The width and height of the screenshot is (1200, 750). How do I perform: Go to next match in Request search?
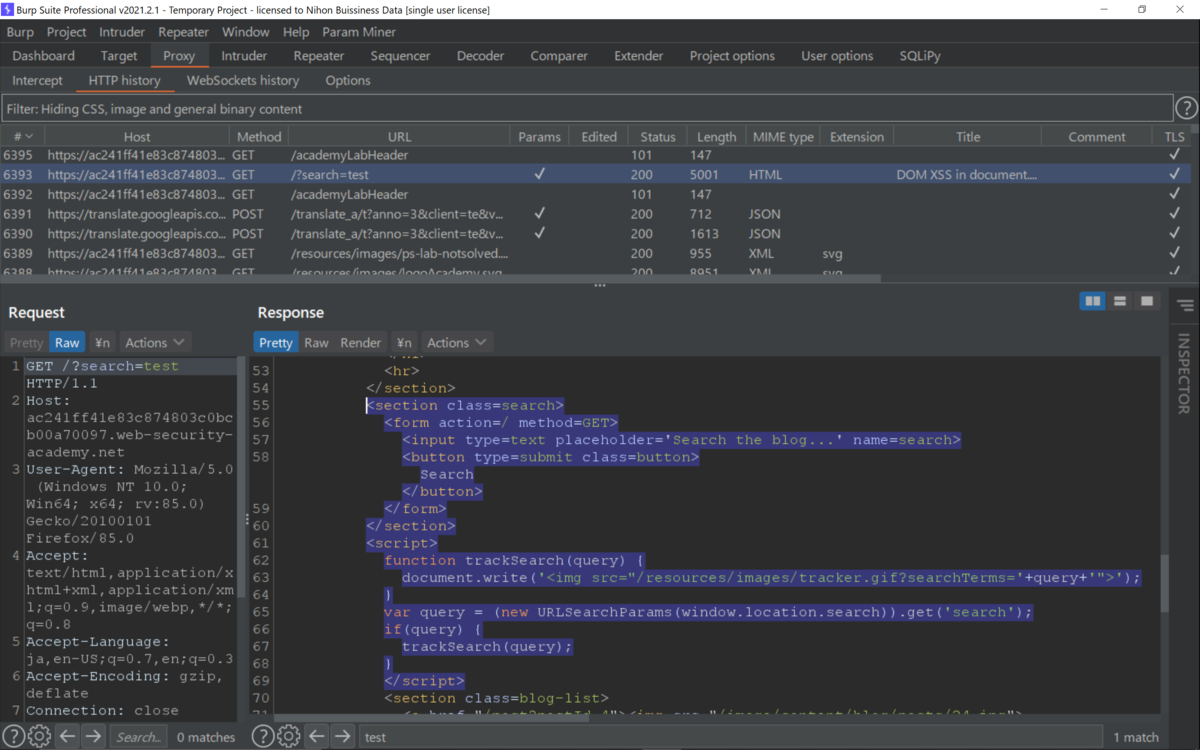pyautogui.click(x=93, y=736)
